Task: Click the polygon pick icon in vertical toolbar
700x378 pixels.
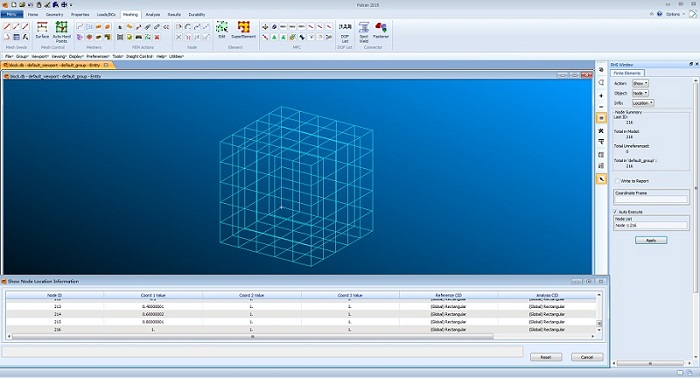Action: click(x=601, y=83)
